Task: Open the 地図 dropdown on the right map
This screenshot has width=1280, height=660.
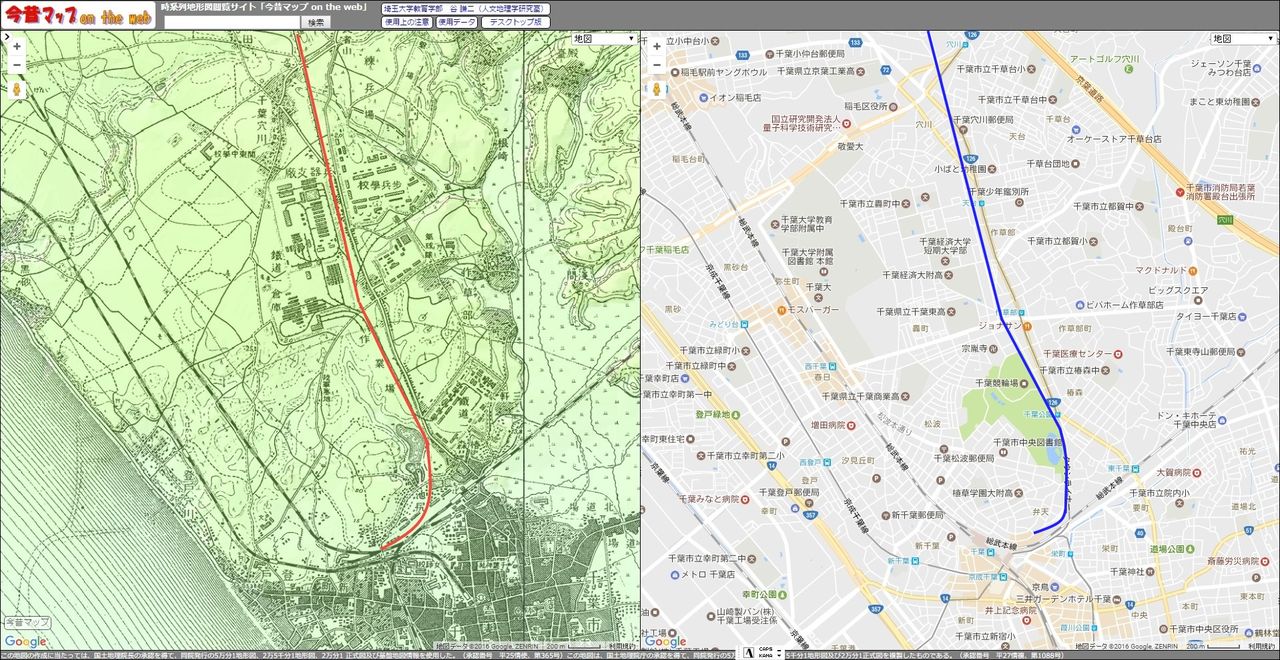Action: [x=1243, y=39]
